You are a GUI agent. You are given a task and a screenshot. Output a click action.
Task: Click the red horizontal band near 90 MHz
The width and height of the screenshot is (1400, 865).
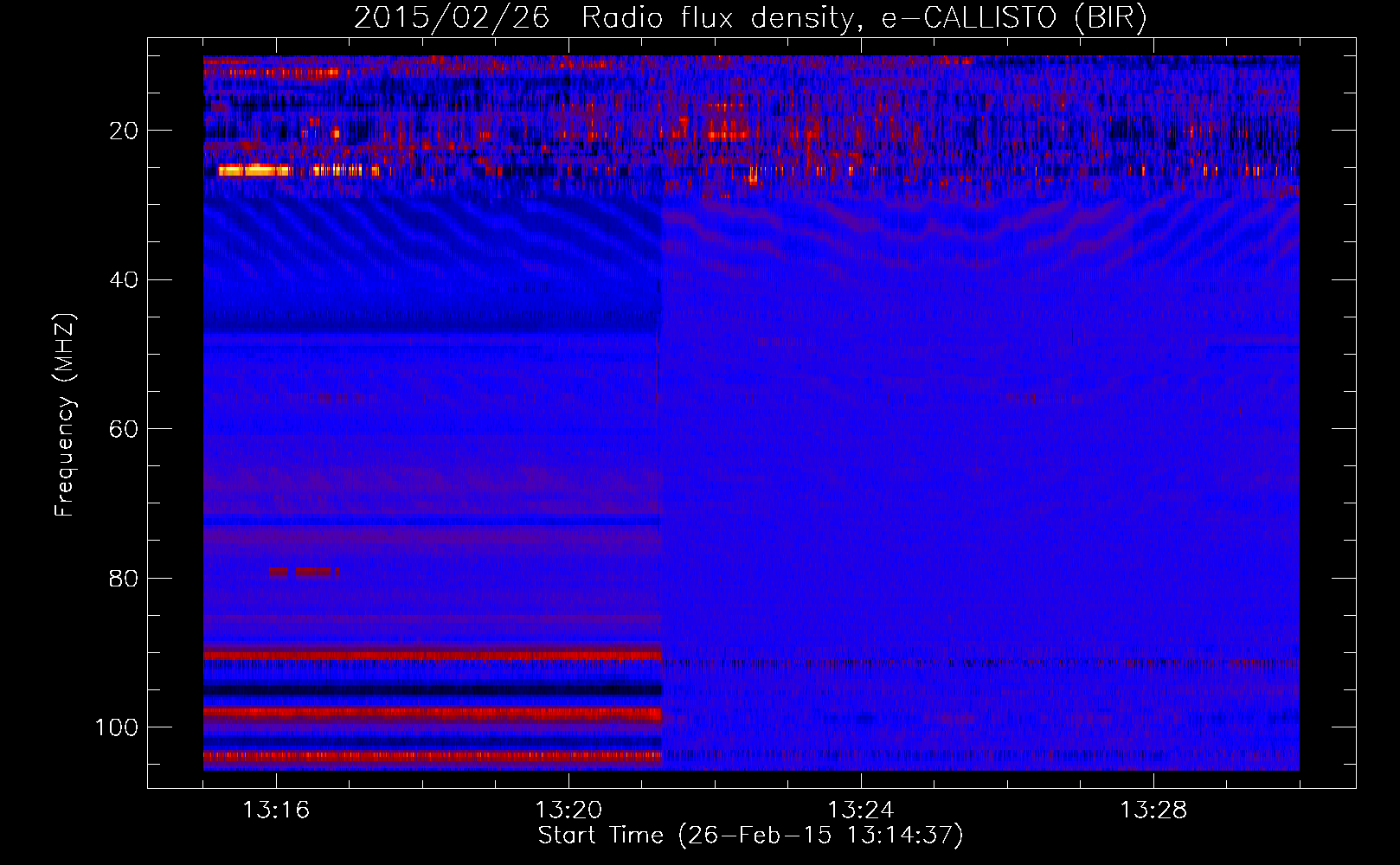click(x=433, y=656)
